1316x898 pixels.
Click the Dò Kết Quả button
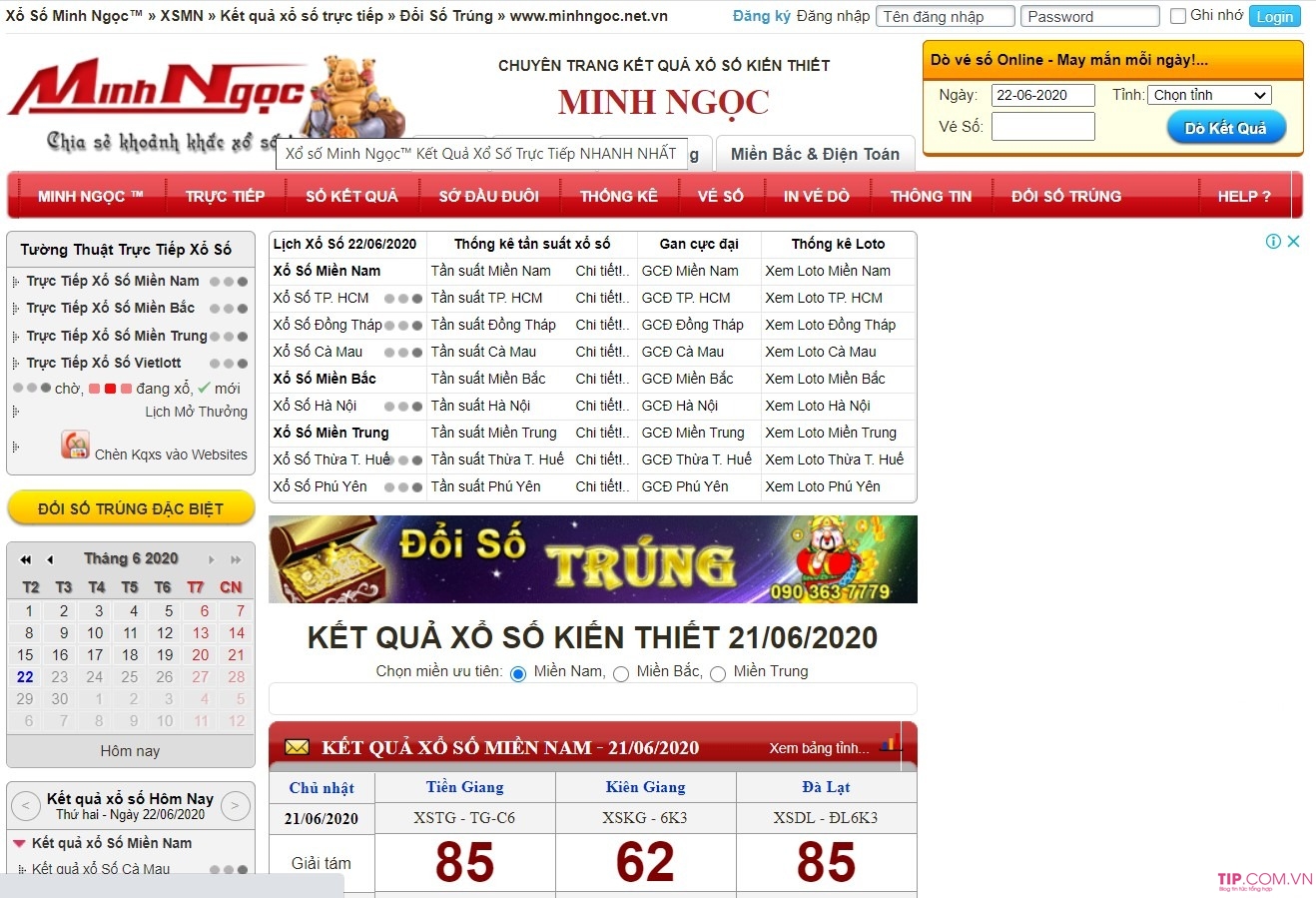pos(1226,128)
